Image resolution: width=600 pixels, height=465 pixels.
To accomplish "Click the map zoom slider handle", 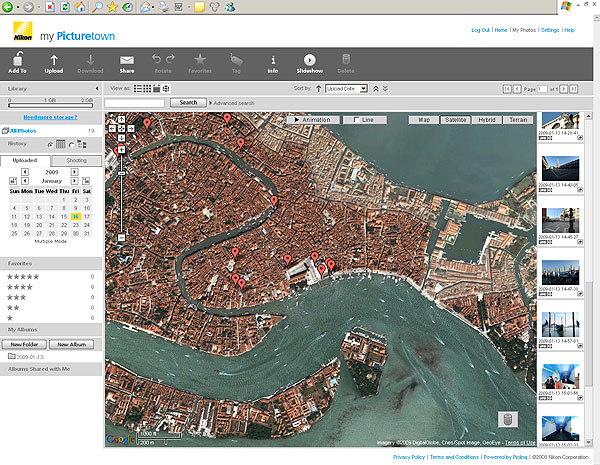I will [121, 173].
